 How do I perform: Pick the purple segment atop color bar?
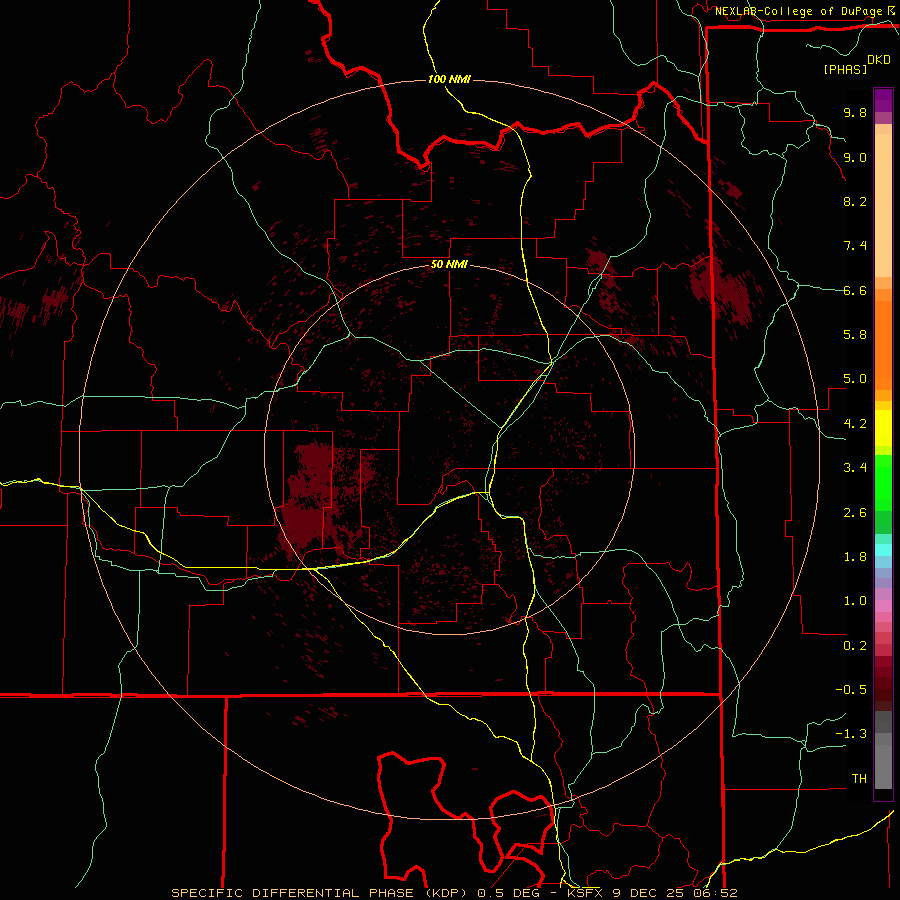tap(883, 100)
